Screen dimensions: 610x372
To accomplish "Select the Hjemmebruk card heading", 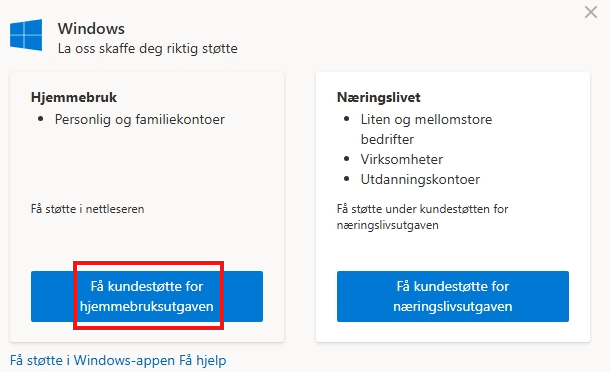I will [74, 97].
